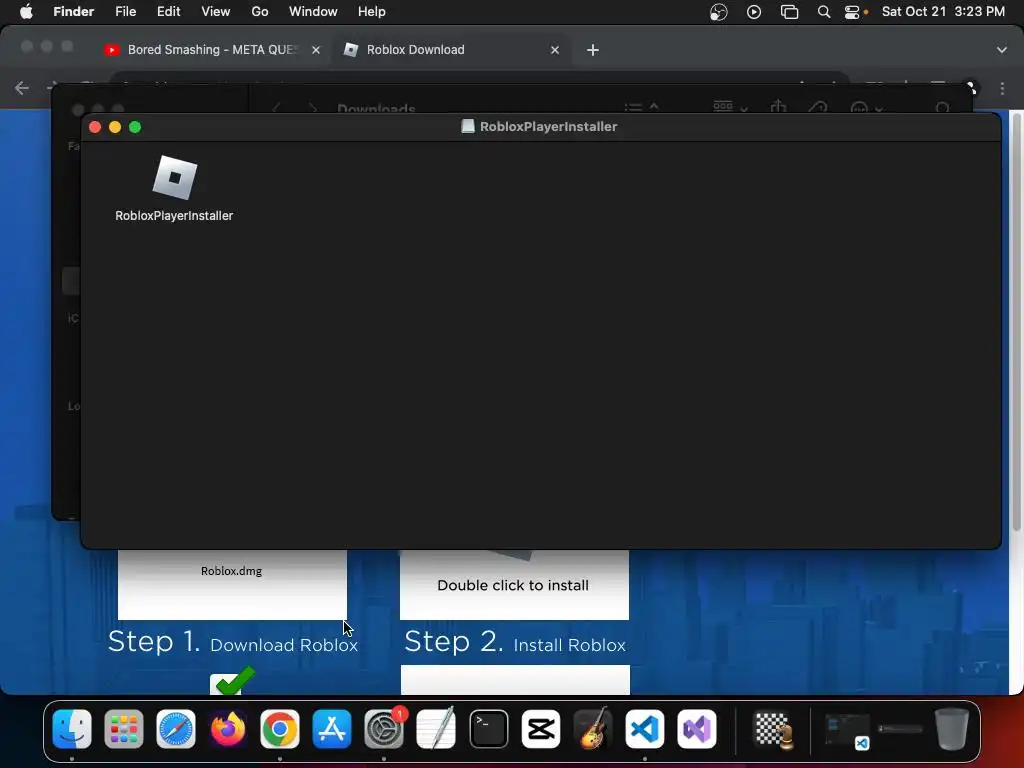
Task: Open the App Store from the Dock
Action: (332, 729)
